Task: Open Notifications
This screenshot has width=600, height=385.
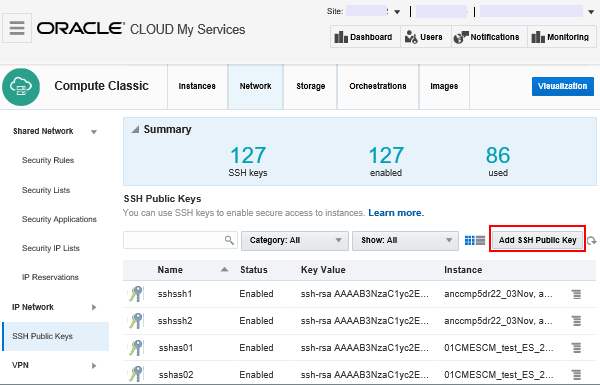Action: pyautogui.click(x=489, y=37)
